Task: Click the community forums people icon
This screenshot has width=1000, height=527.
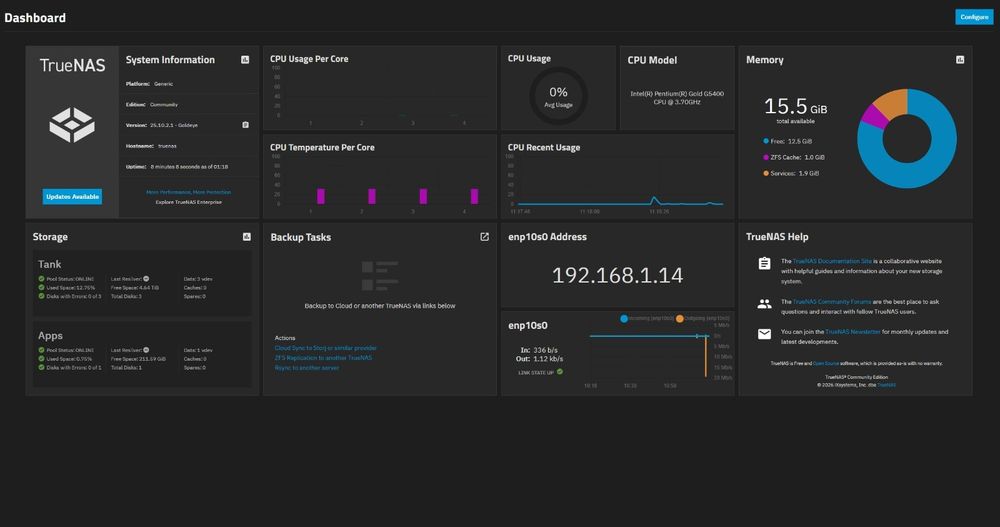Action: click(764, 304)
